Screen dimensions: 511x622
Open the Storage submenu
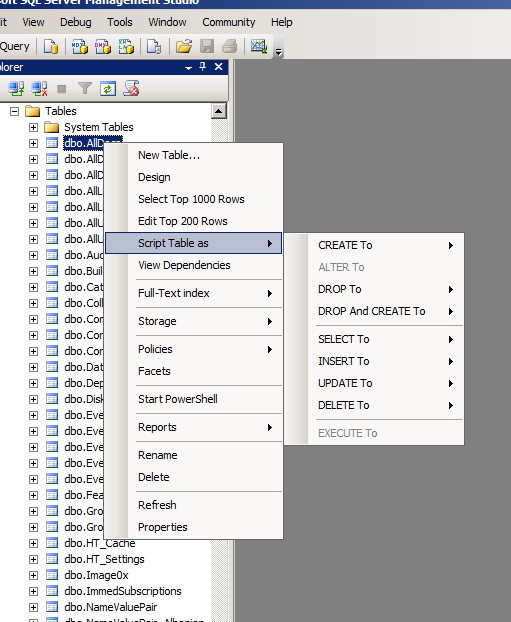pos(194,321)
